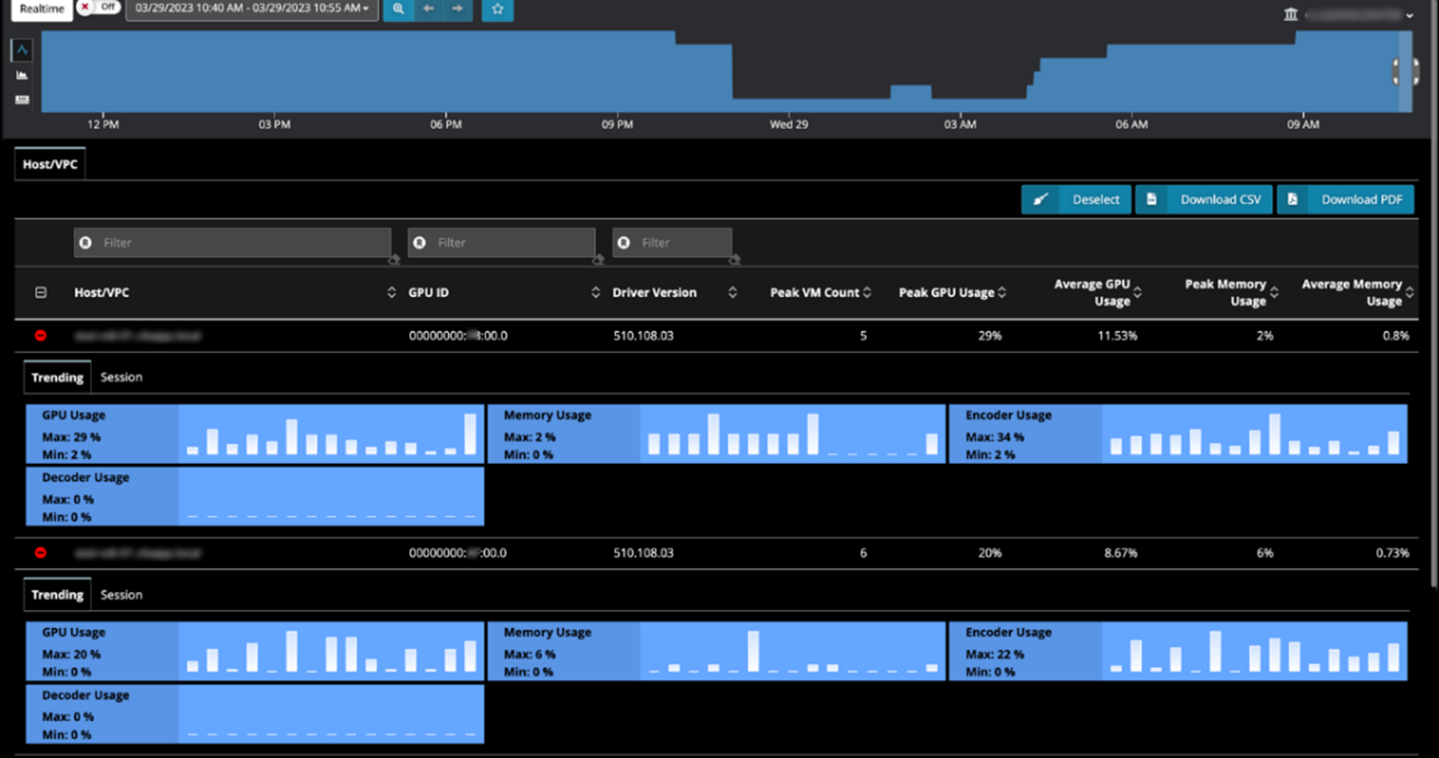Image resolution: width=1439 pixels, height=758 pixels.
Task: Select the Host/VPC tab
Action: [x=50, y=164]
